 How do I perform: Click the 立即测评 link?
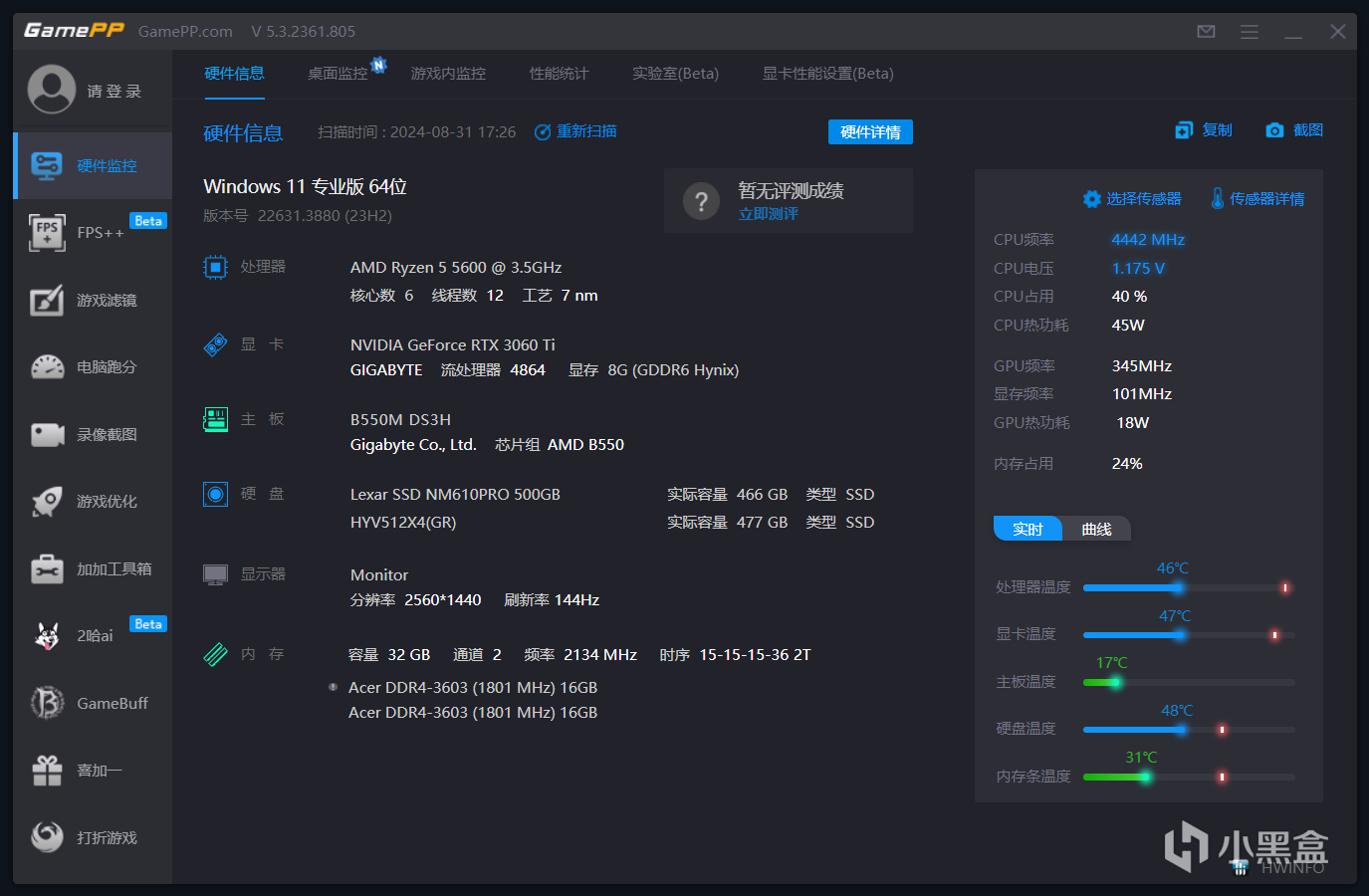(x=768, y=214)
